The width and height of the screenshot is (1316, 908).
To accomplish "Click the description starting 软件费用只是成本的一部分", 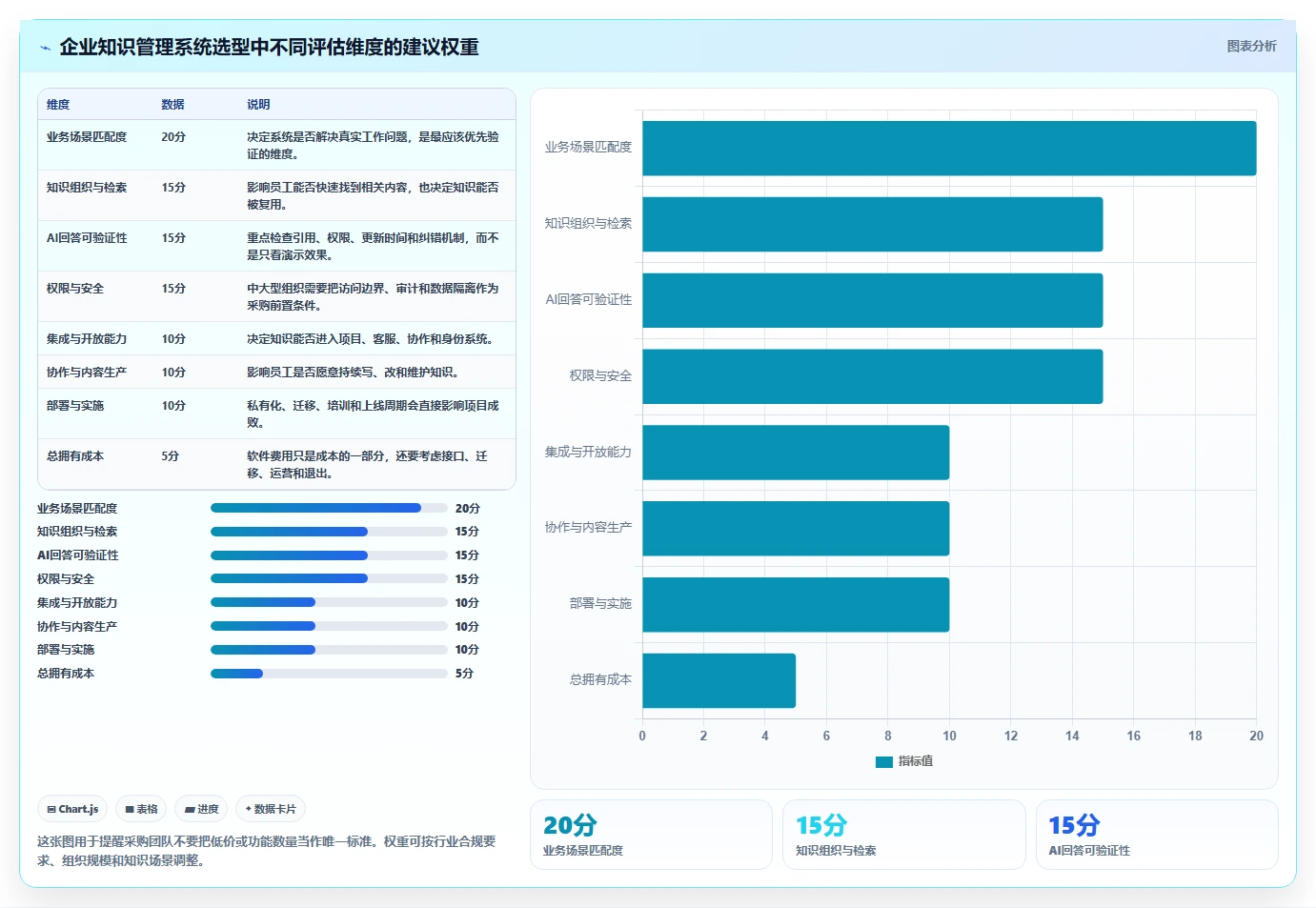I will pyautogui.click(x=368, y=465).
